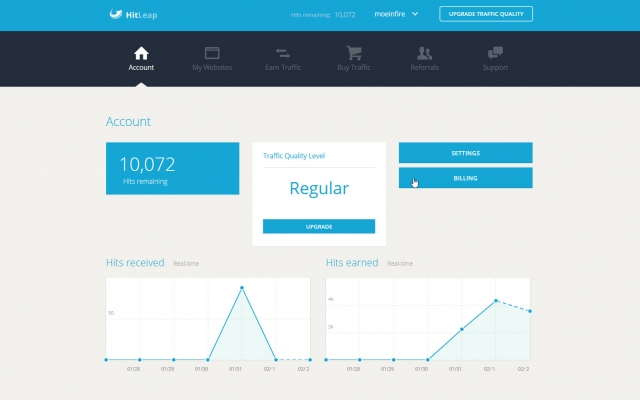Select the Earn Traffic arrows icon
Screen dimensions: 640x400
pos(282,53)
